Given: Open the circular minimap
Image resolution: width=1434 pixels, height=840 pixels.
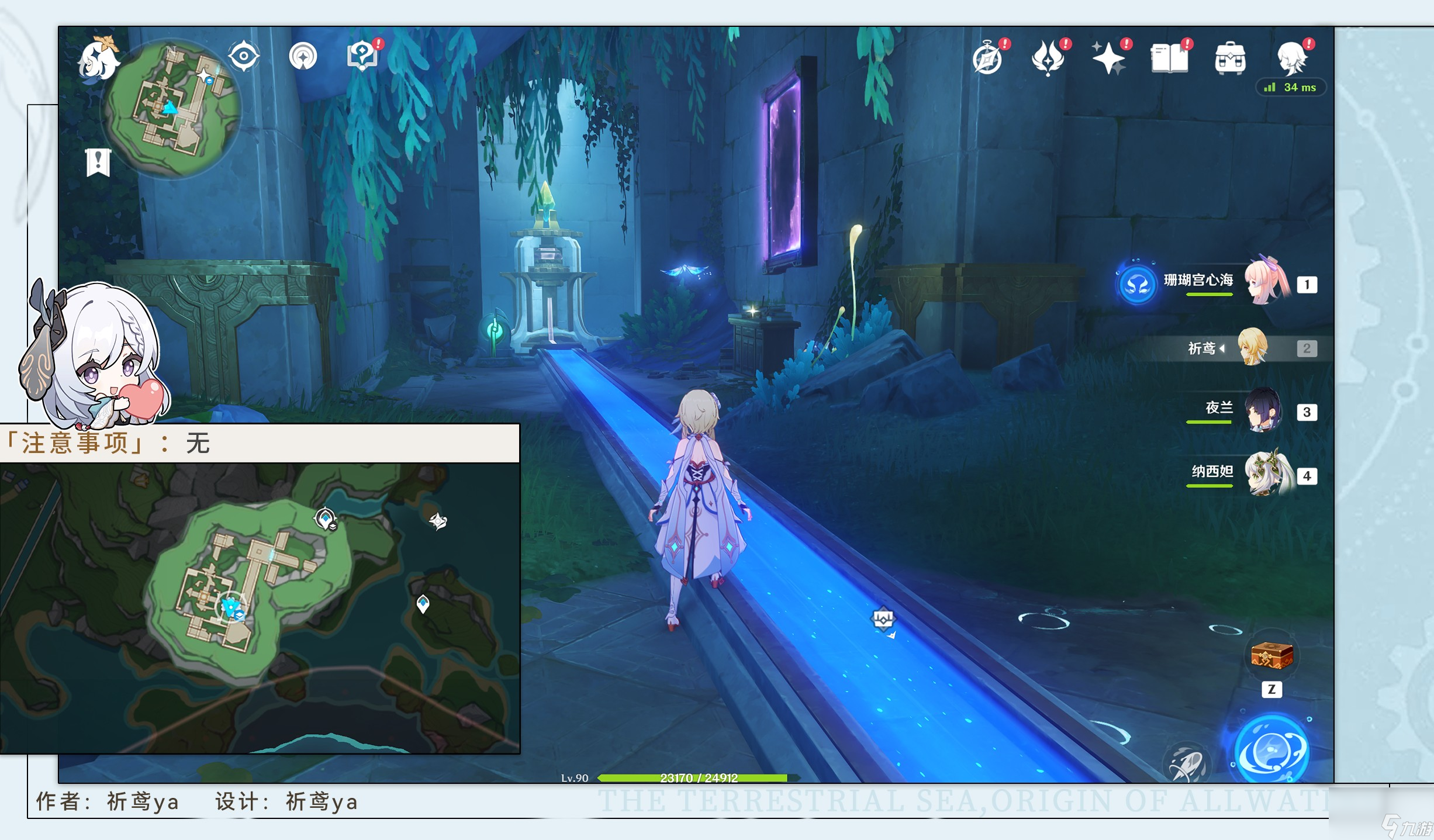Looking at the screenshot, I should (x=171, y=108).
